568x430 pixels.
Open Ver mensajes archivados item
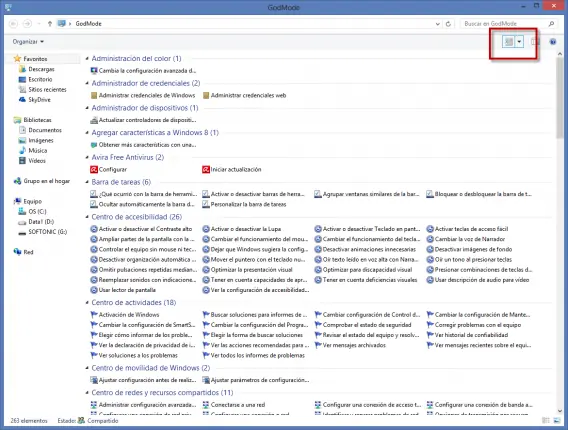click(x=350, y=345)
